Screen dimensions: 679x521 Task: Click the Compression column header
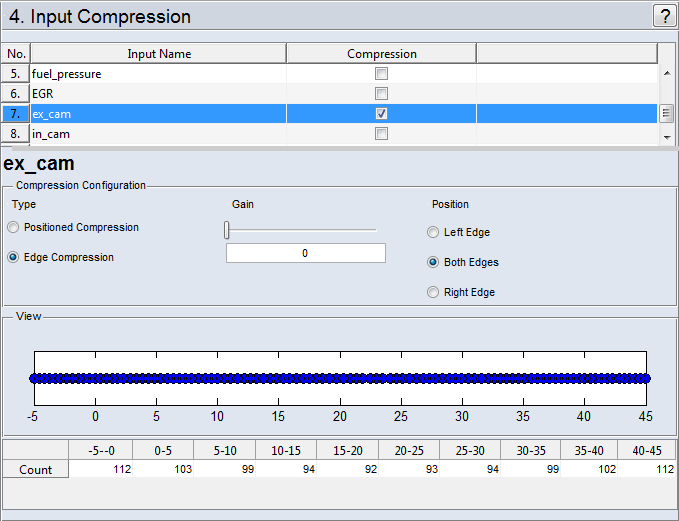pos(381,54)
